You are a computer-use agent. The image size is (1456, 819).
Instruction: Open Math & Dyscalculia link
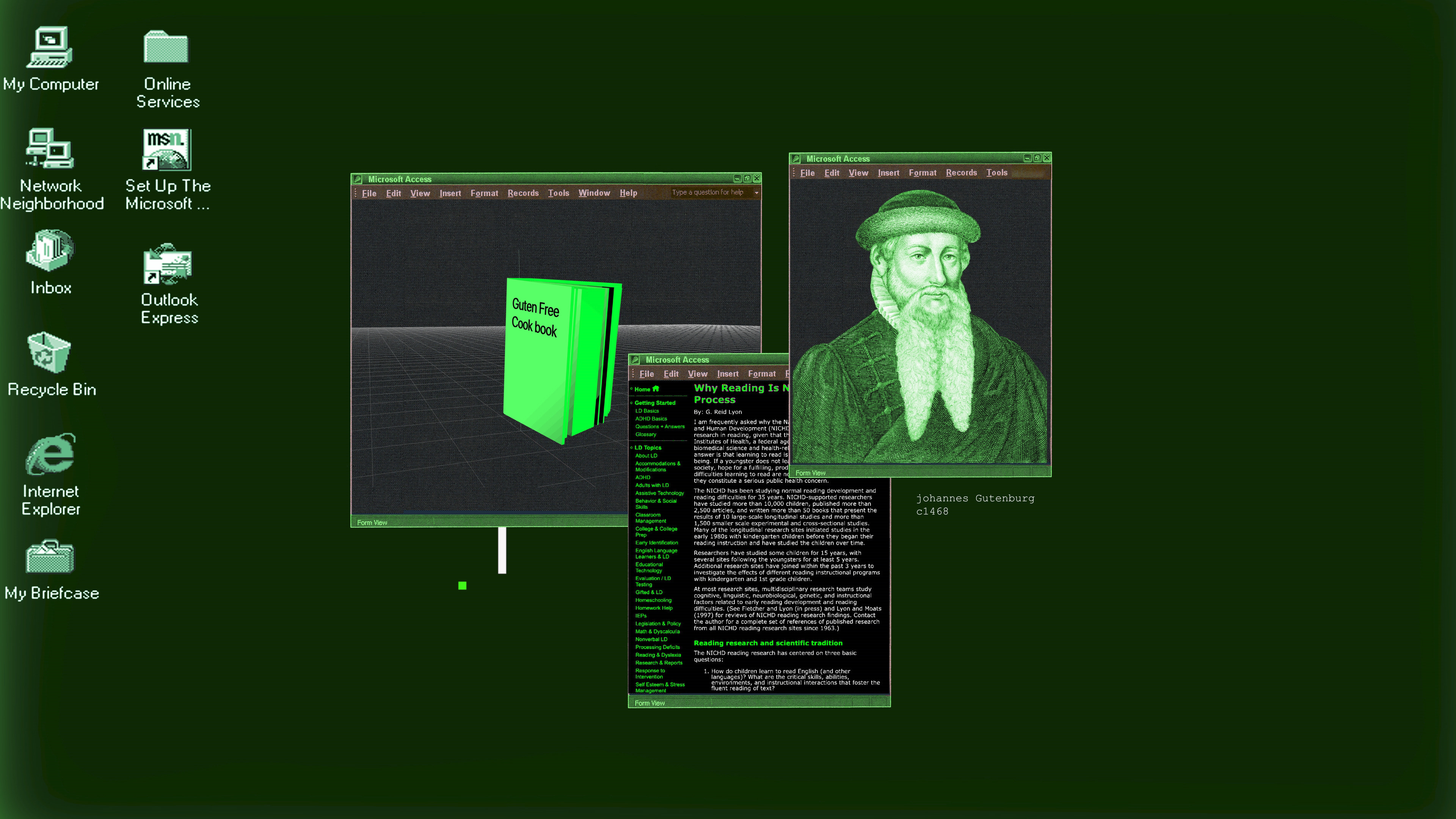657,632
